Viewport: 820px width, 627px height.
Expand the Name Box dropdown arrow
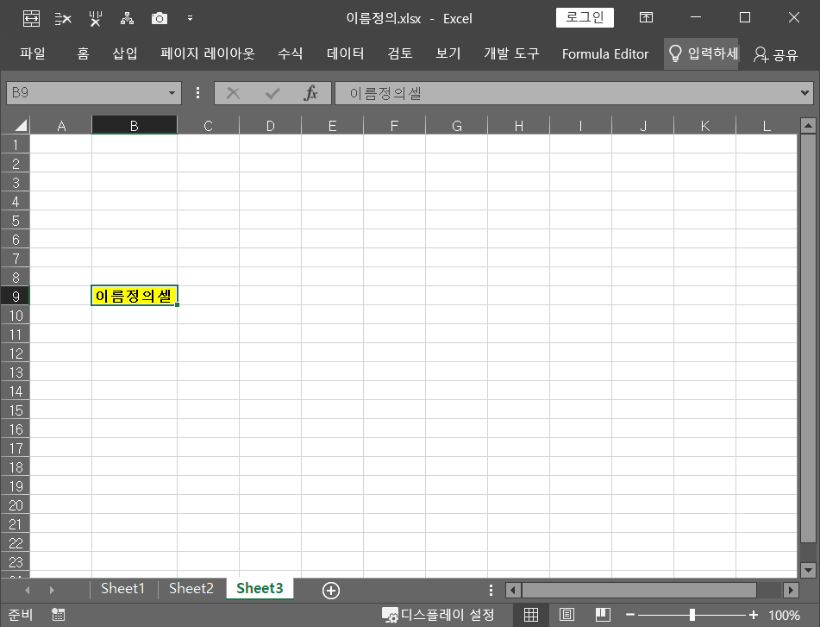coord(172,93)
